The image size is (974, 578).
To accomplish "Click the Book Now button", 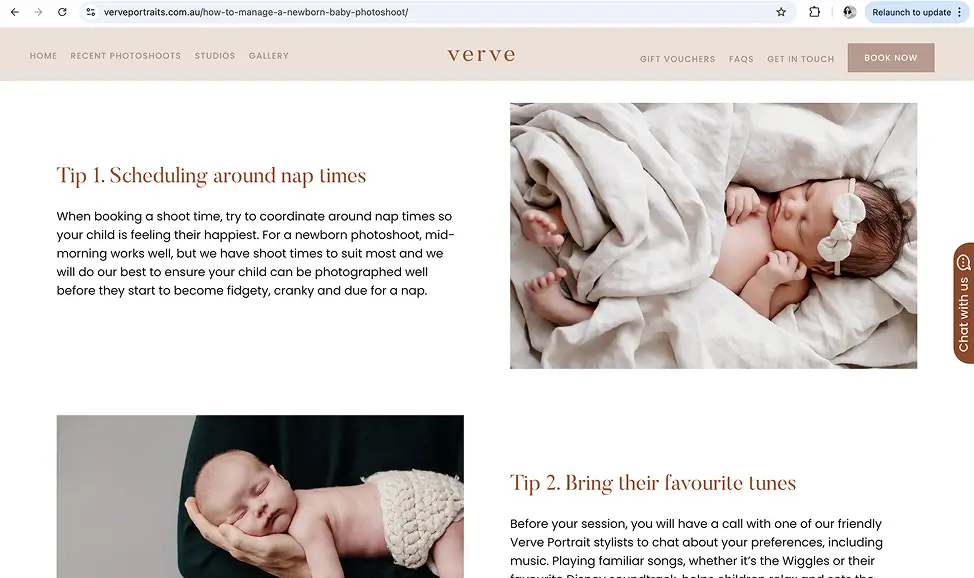I will (x=891, y=58).
